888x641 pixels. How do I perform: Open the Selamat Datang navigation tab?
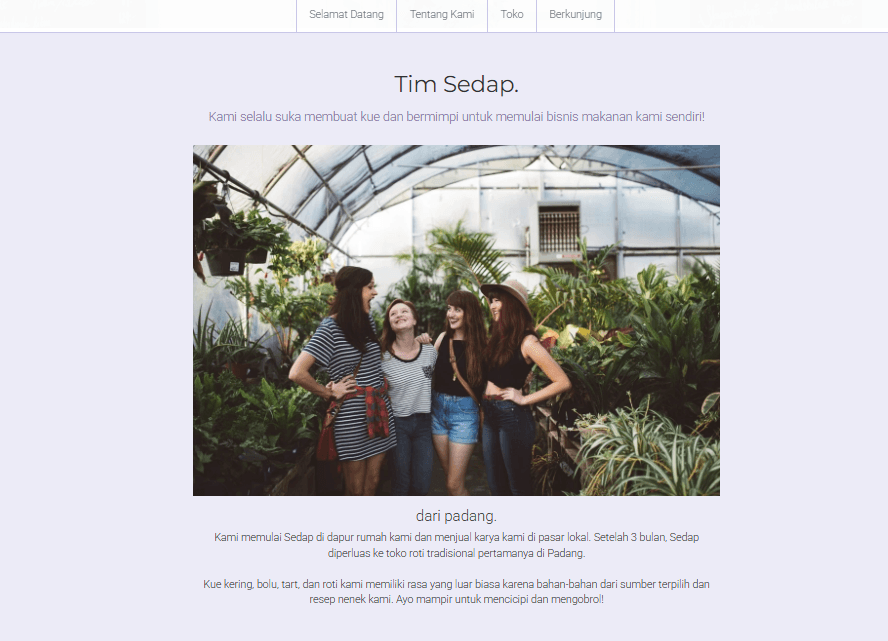point(346,15)
